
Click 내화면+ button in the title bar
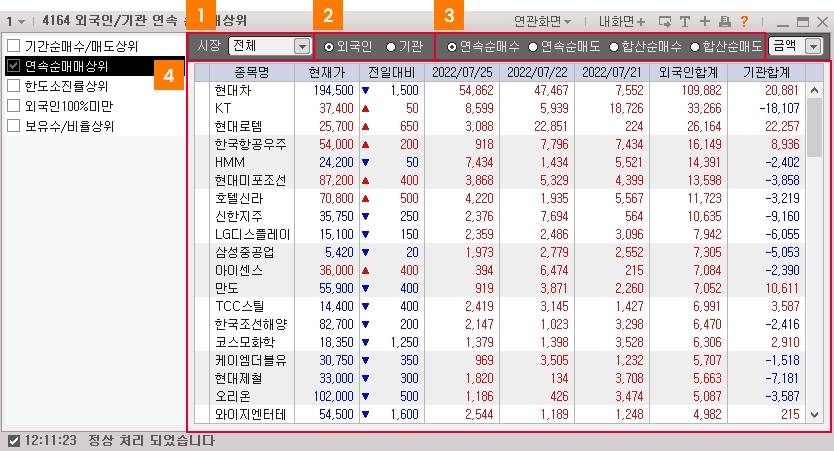click(x=622, y=21)
